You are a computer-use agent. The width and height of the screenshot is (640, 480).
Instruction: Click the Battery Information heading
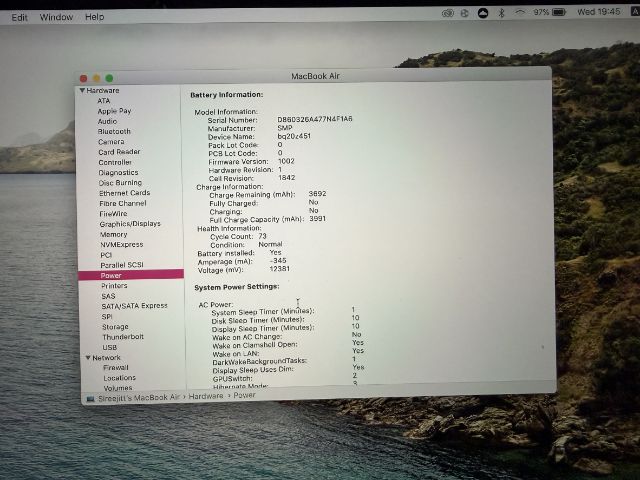point(227,95)
